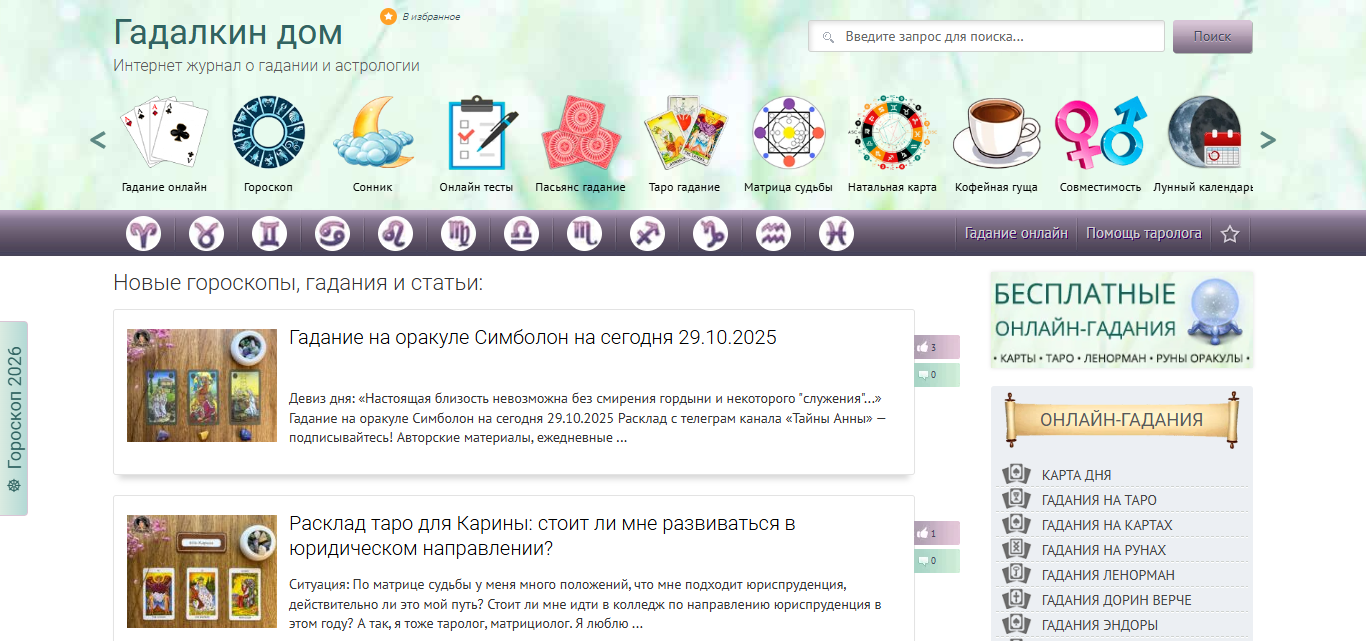Open Гадания на картах sidebar link
The width and height of the screenshot is (1366, 641).
(x=1107, y=525)
